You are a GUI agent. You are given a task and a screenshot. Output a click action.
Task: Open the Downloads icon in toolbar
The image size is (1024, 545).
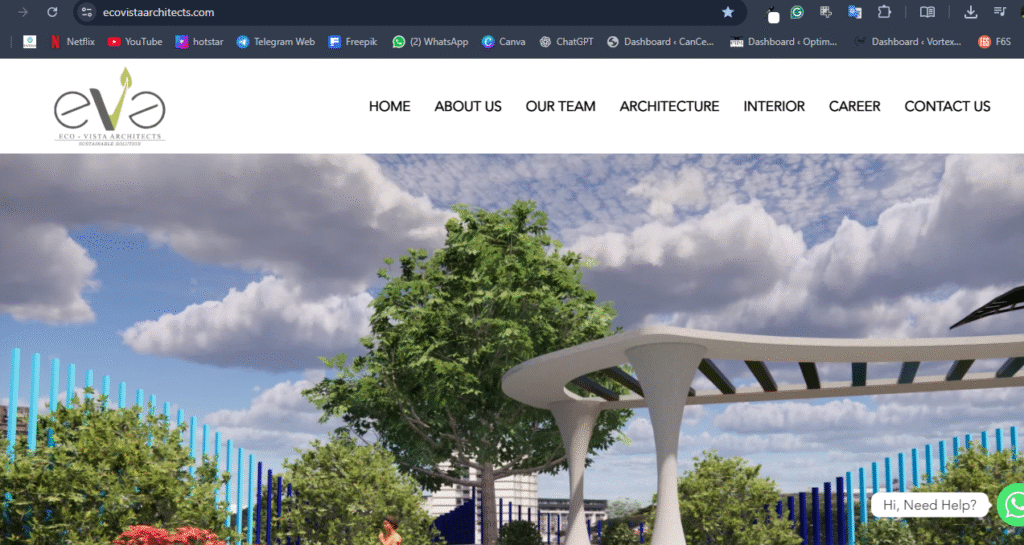(970, 12)
